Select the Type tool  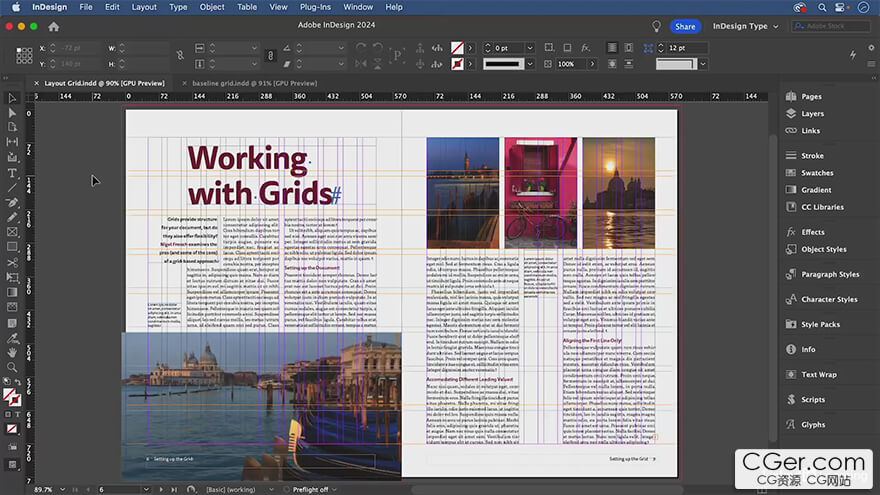[x=12, y=173]
